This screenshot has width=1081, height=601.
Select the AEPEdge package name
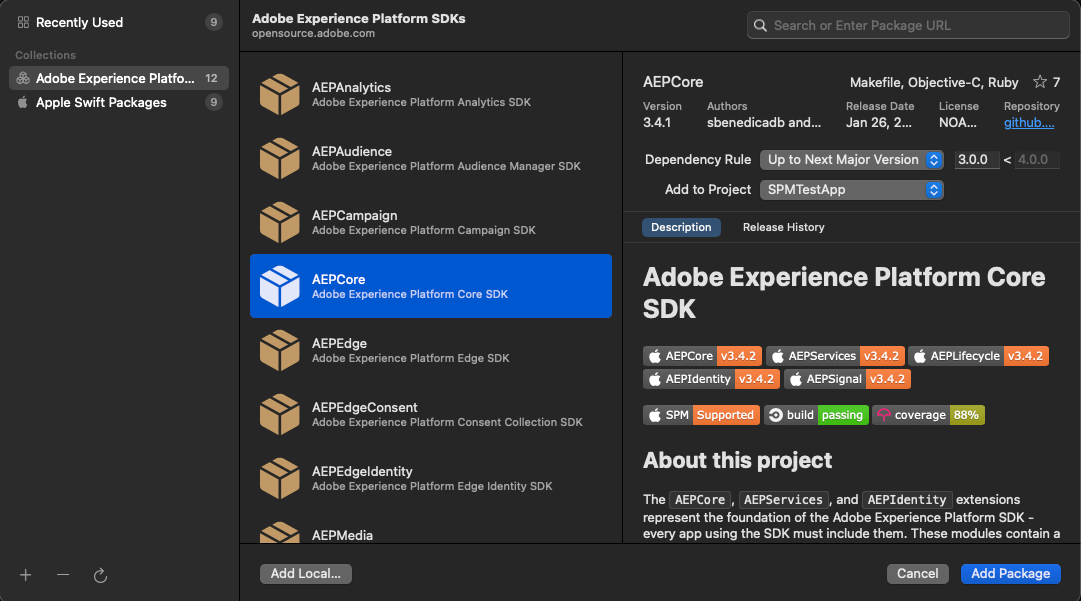[339, 343]
